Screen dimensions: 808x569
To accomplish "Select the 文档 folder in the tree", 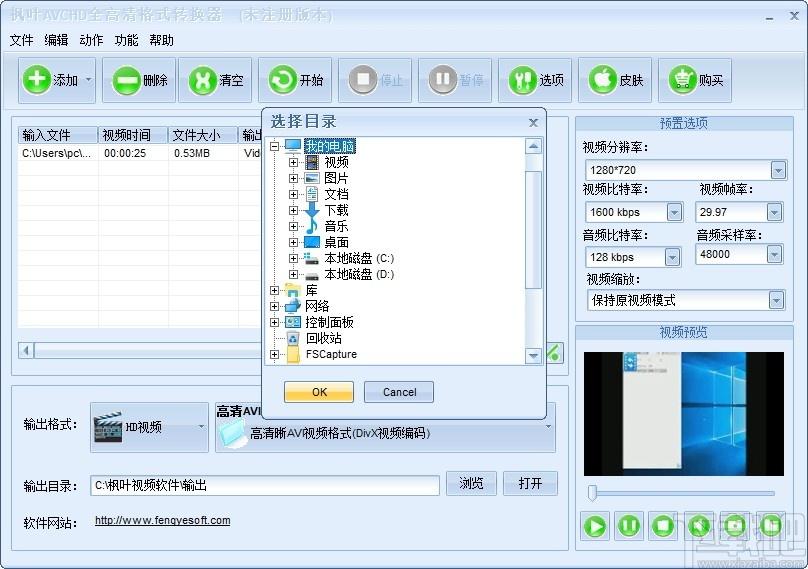I will [336, 194].
